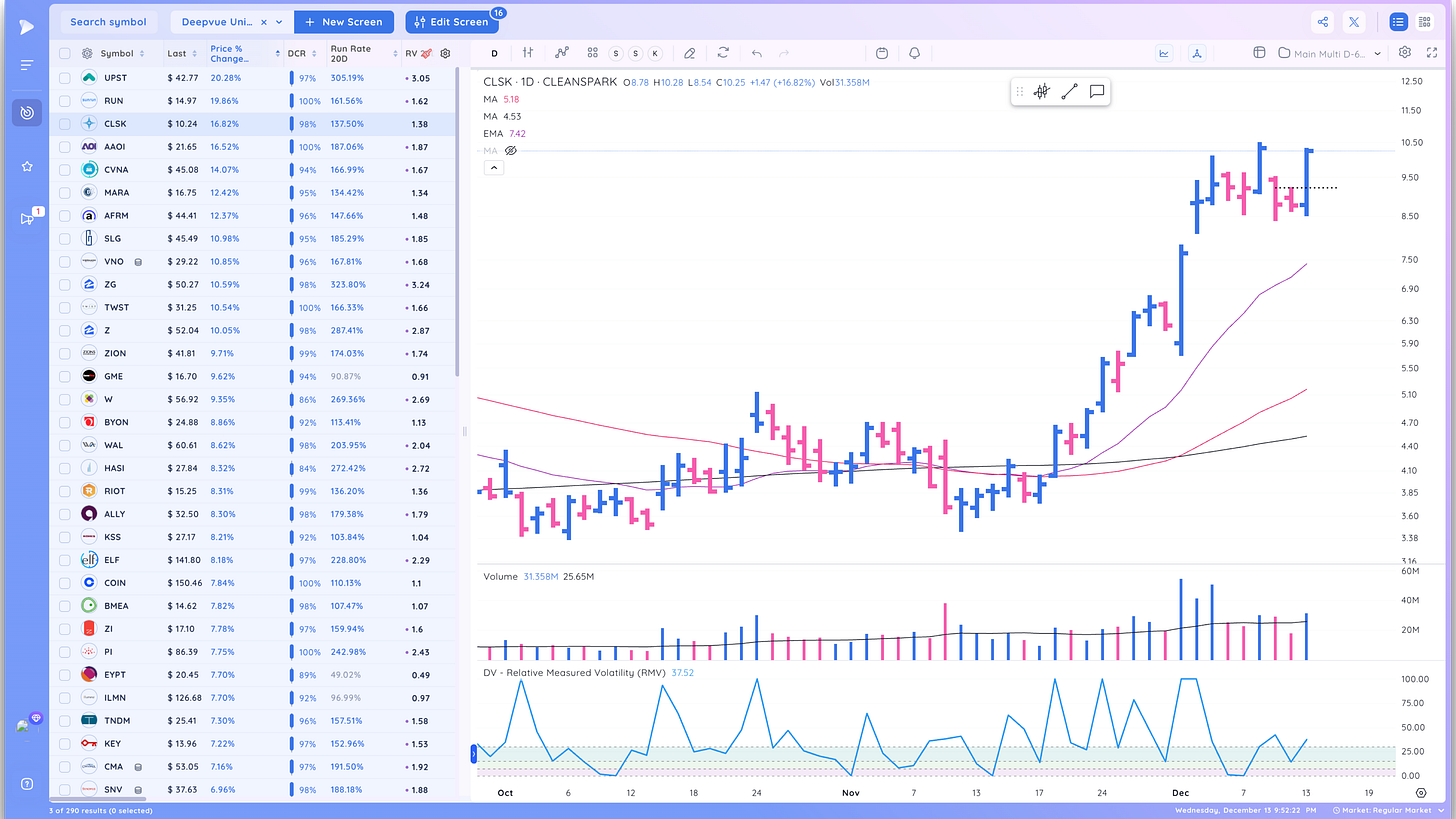Screen dimensions: 1456x819
Task: Toggle the hidden MA indicator eye icon
Action: click(510, 150)
